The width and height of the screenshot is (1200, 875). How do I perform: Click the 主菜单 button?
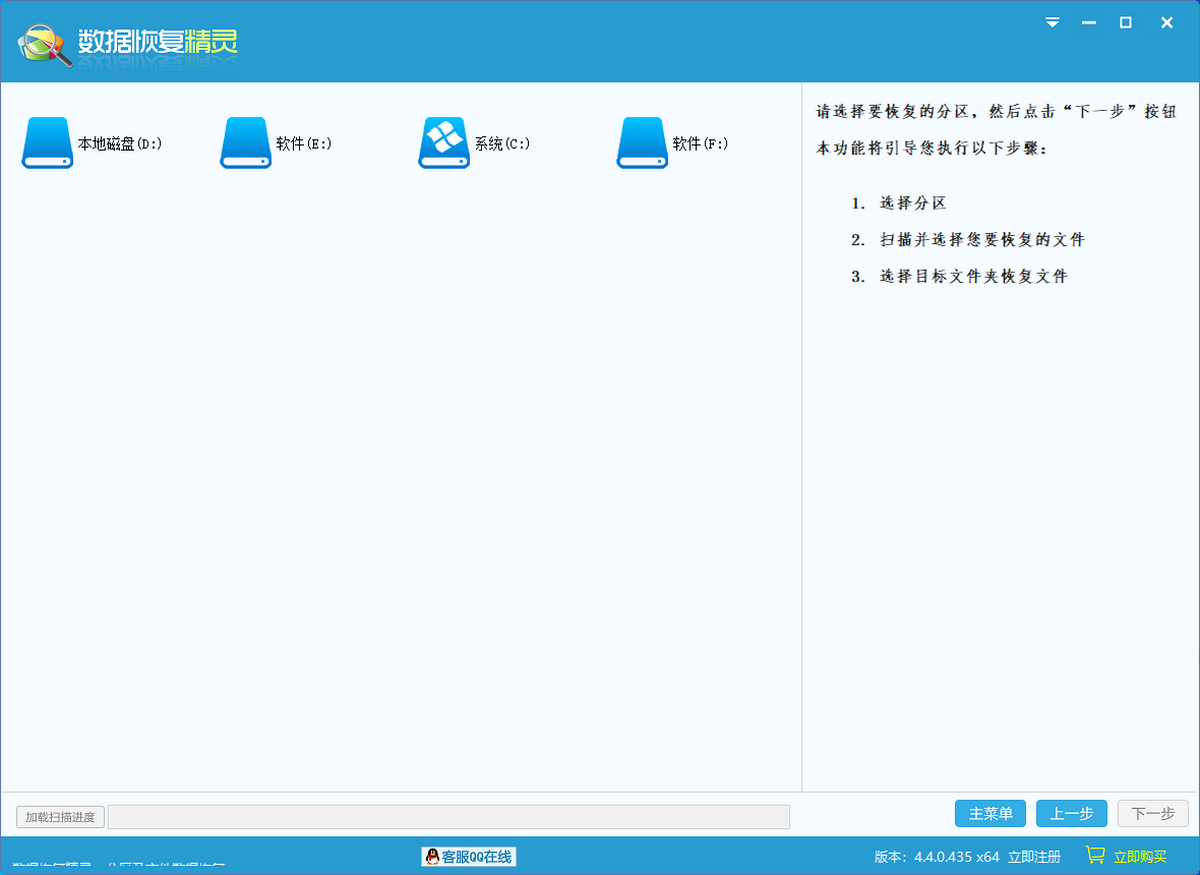pyautogui.click(x=991, y=814)
